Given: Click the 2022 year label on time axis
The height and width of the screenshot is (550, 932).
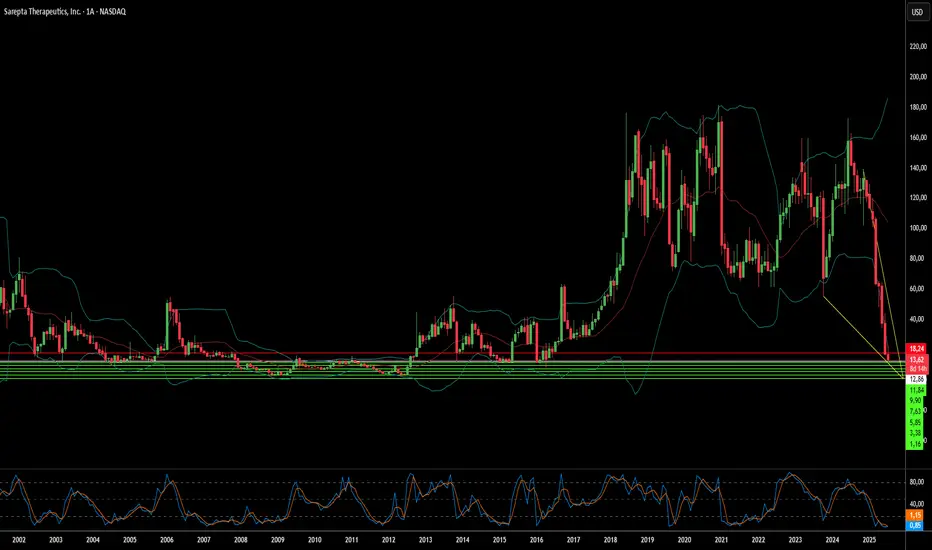Looking at the screenshot, I should (x=758, y=540).
